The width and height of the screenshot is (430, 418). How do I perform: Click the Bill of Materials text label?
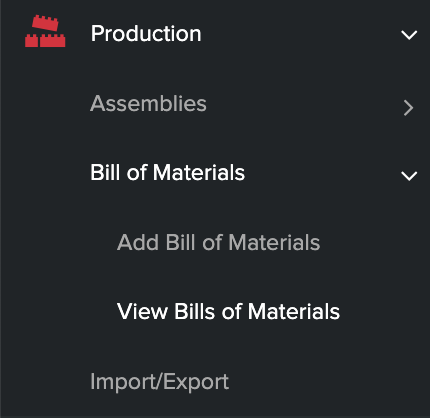click(x=168, y=173)
